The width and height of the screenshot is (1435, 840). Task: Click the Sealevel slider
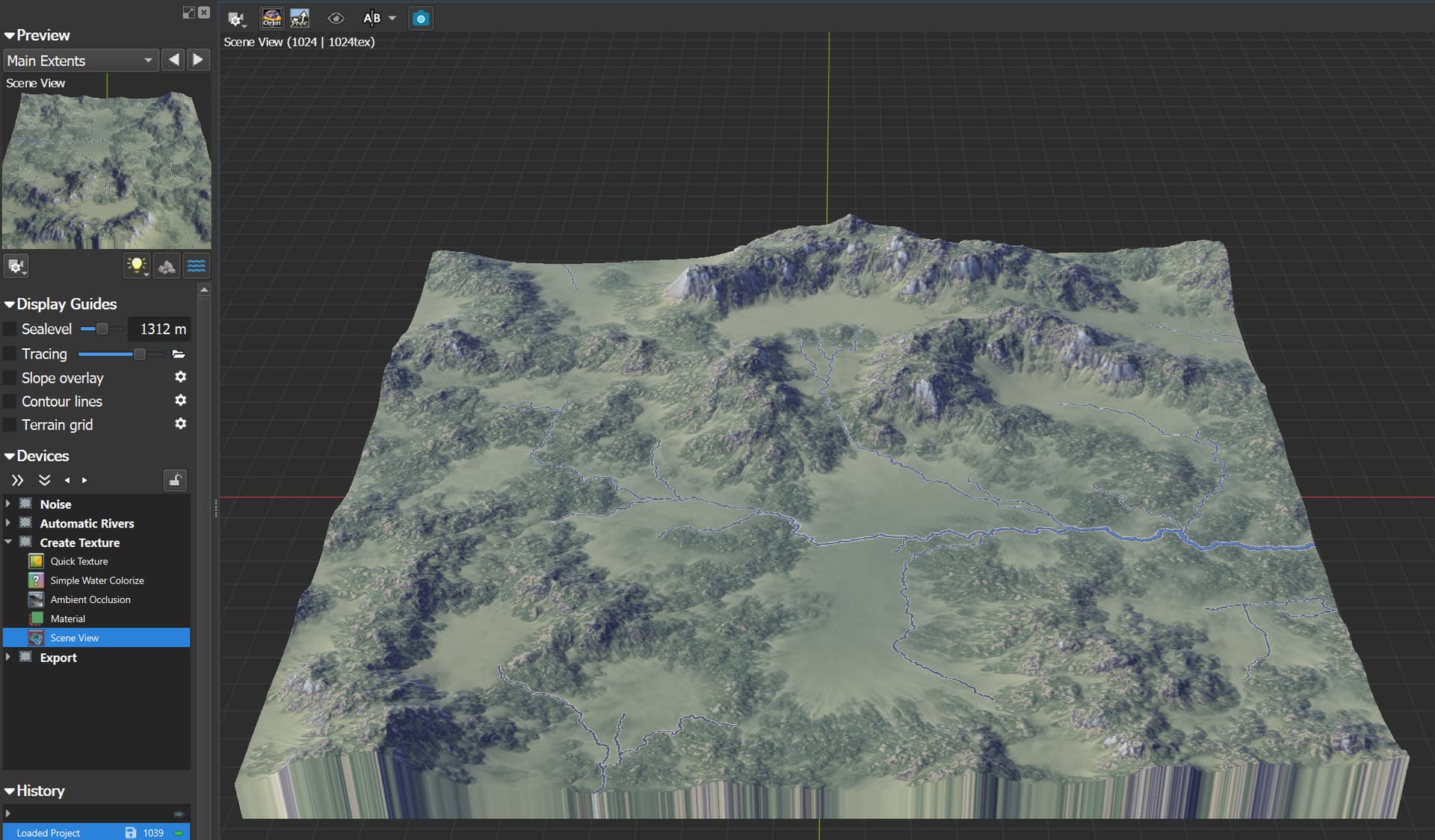coord(102,329)
